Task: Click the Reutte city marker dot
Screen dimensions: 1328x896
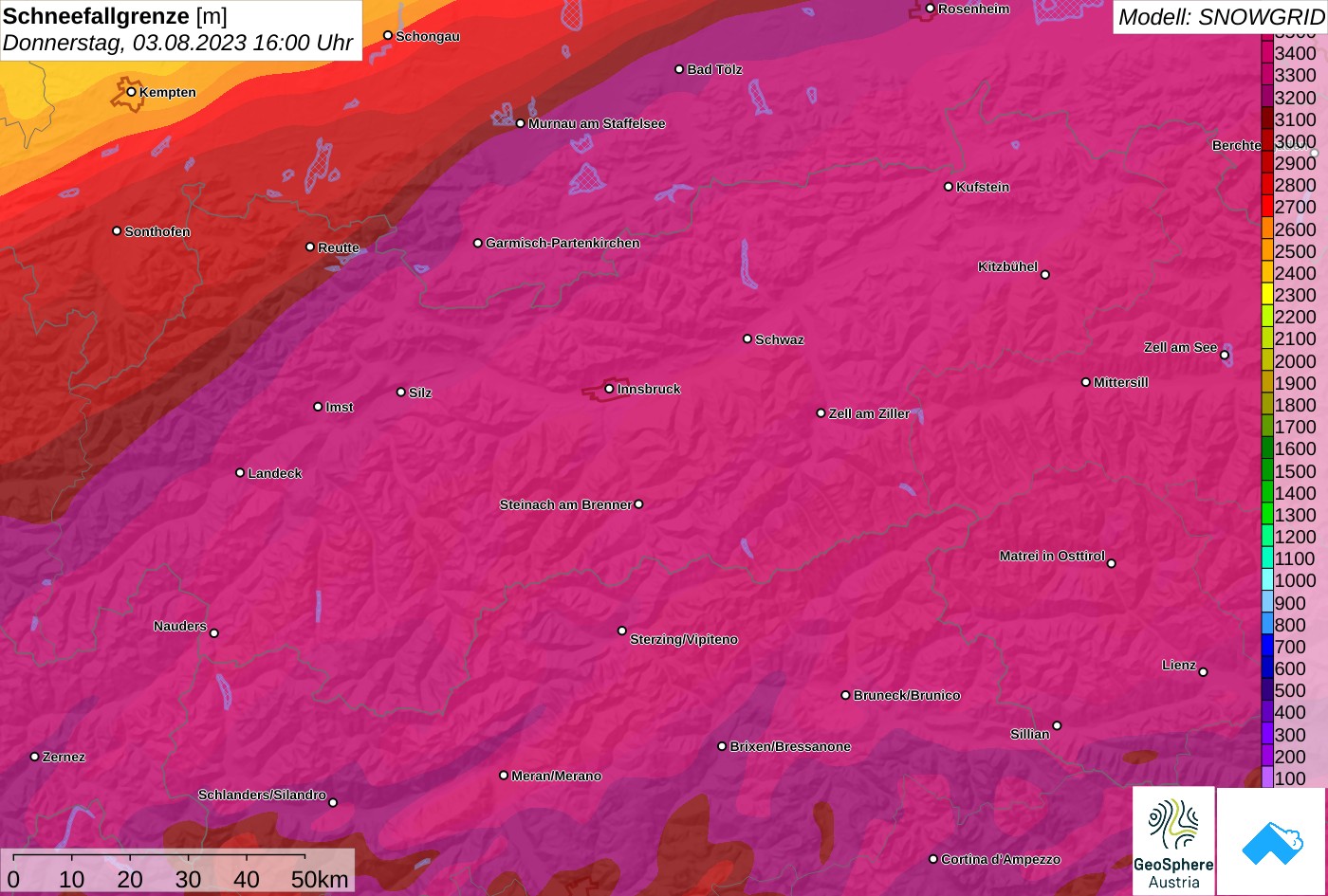Action: (x=310, y=247)
